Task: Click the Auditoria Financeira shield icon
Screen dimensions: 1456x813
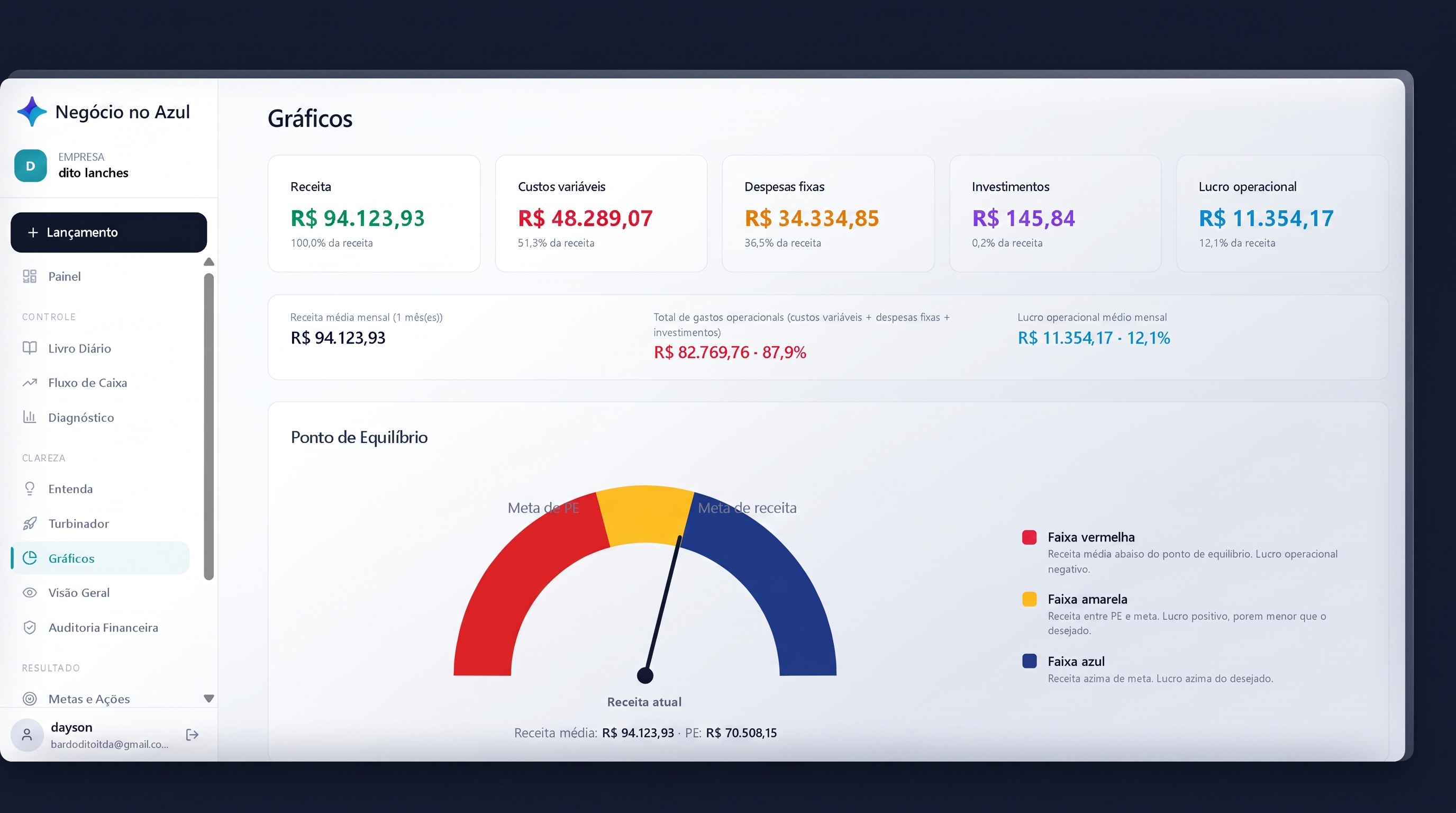Action: point(30,628)
